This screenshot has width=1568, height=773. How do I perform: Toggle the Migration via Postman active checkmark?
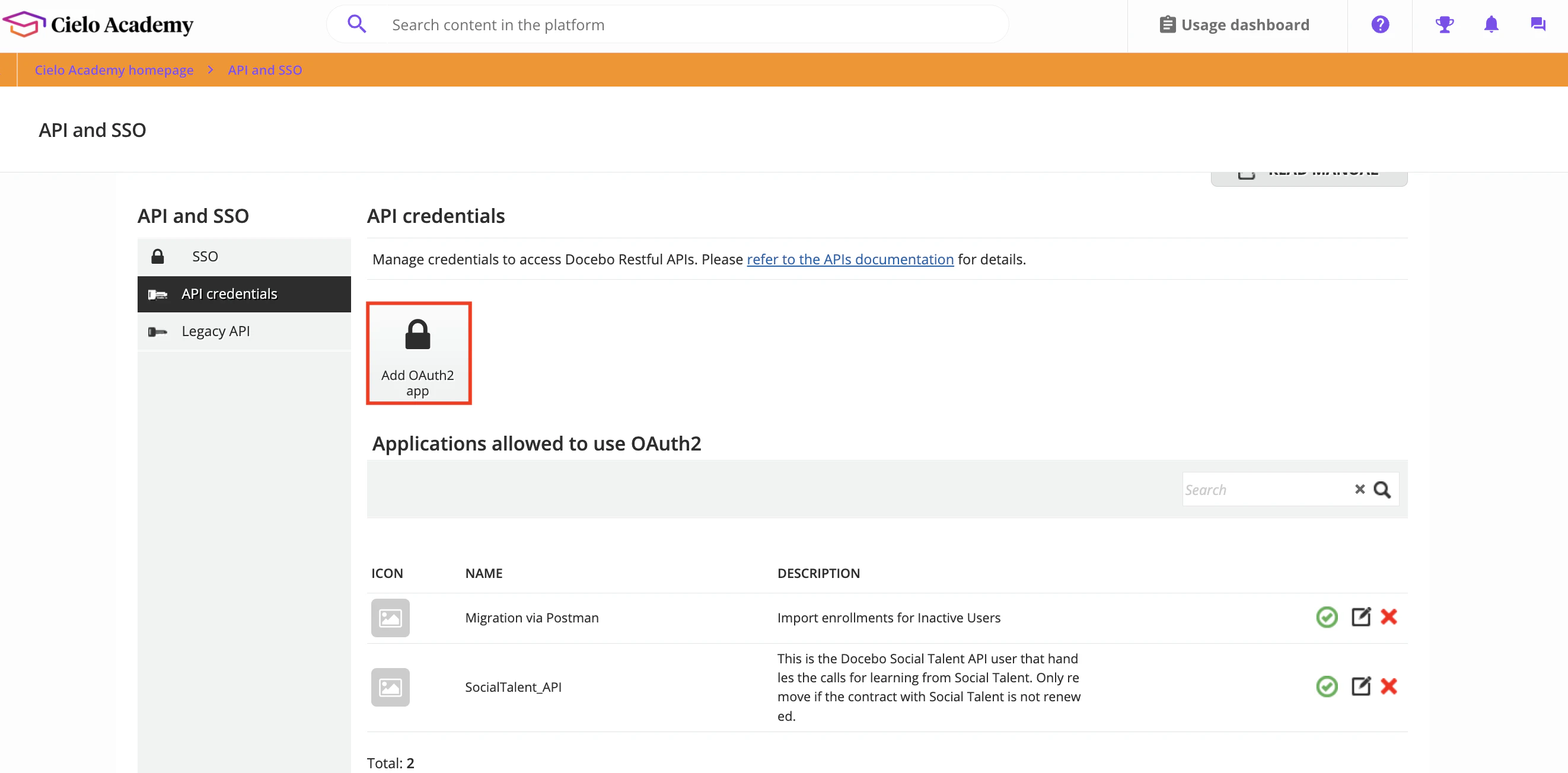(x=1327, y=617)
